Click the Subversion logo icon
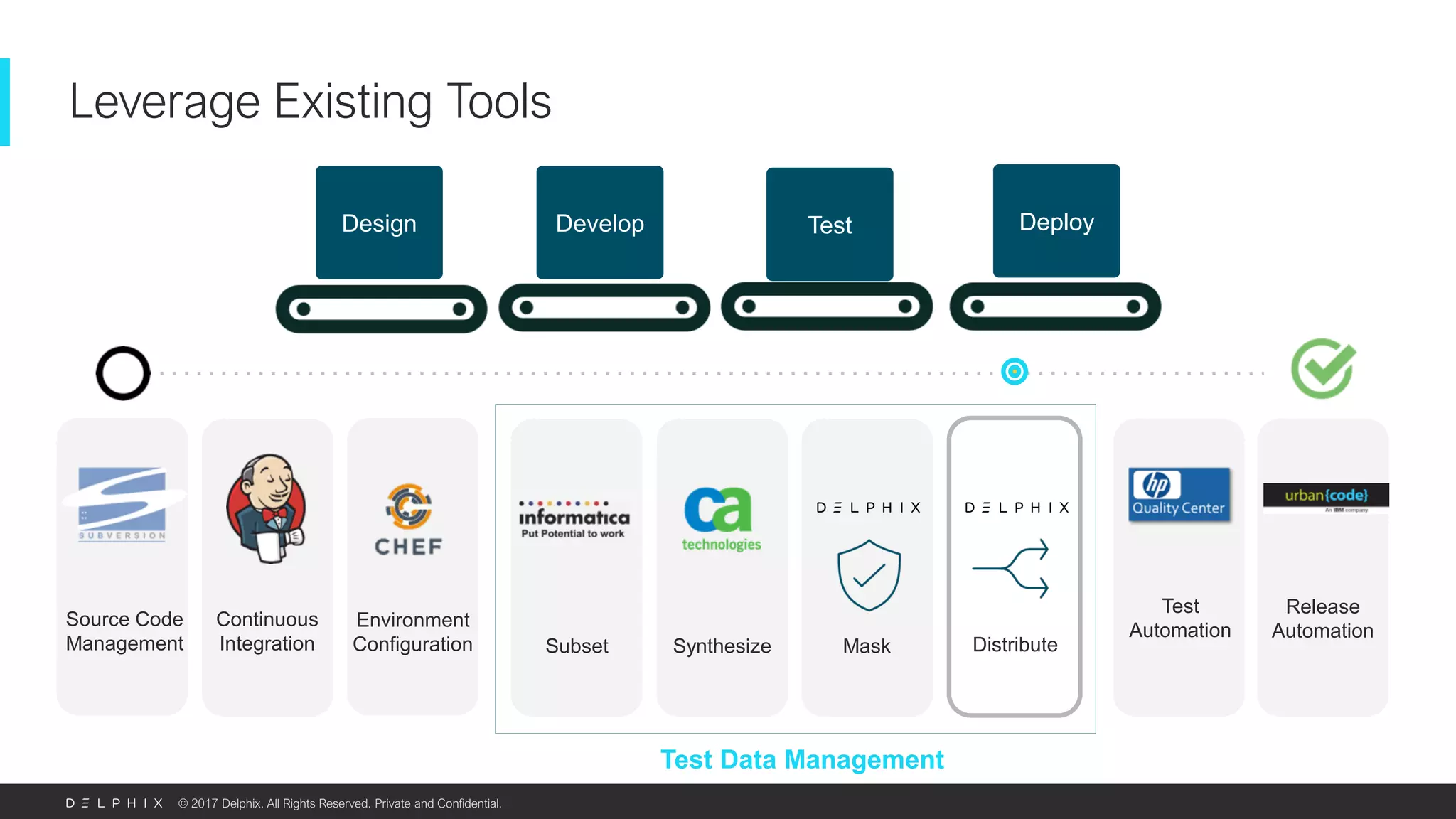The height and width of the screenshot is (819, 1456). click(122, 504)
